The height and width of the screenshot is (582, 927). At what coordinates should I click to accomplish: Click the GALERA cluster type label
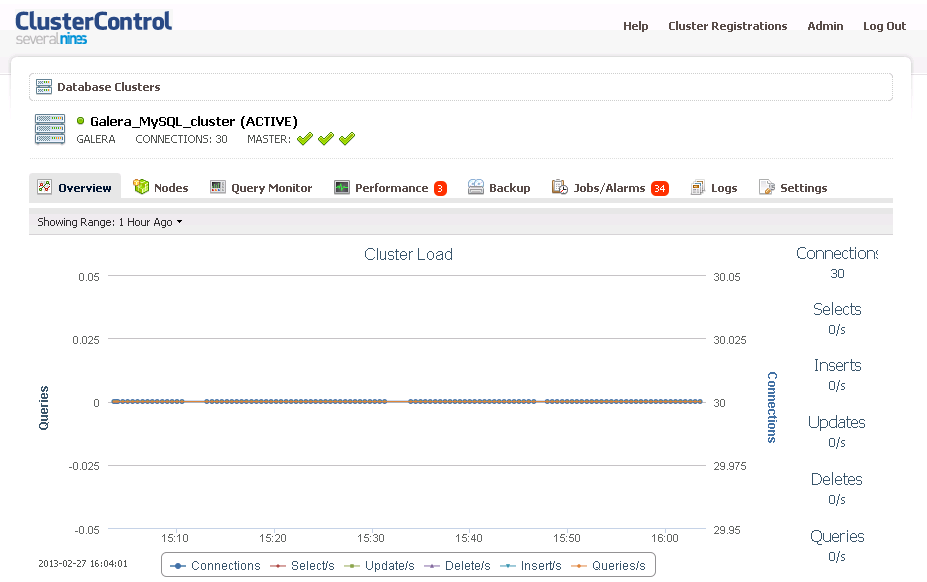[96, 139]
